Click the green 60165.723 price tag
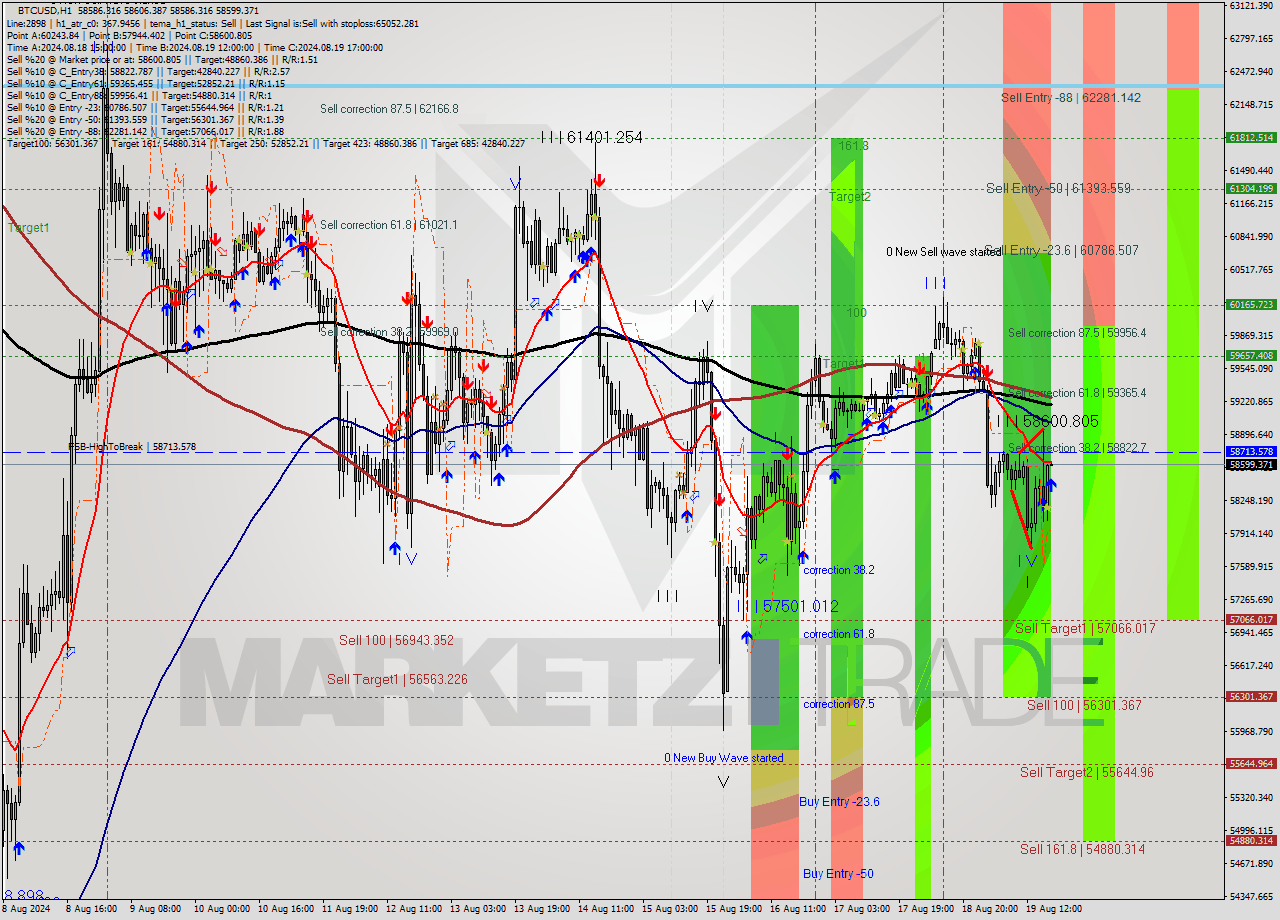Image resolution: width=1280 pixels, height=920 pixels. pos(1251,305)
